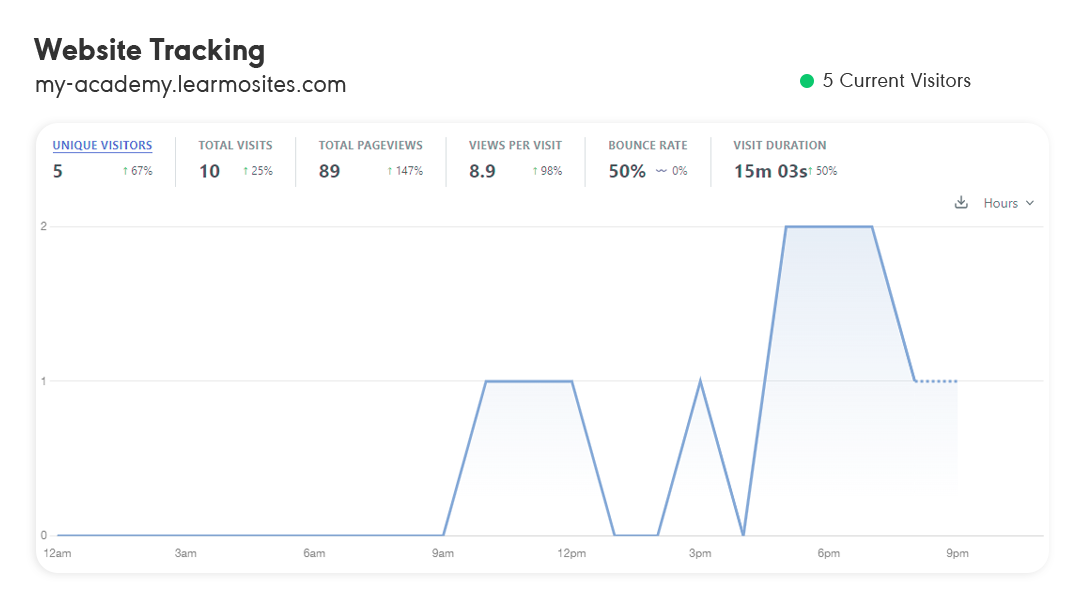Select the Unique Visitors metric tab
The width and height of the screenshot is (1072, 612).
pyautogui.click(x=102, y=146)
